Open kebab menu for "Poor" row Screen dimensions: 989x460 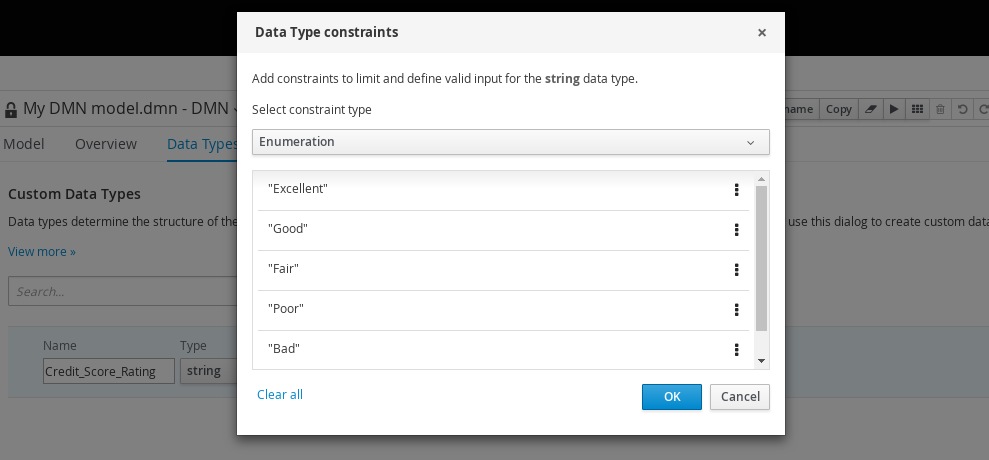pos(736,310)
